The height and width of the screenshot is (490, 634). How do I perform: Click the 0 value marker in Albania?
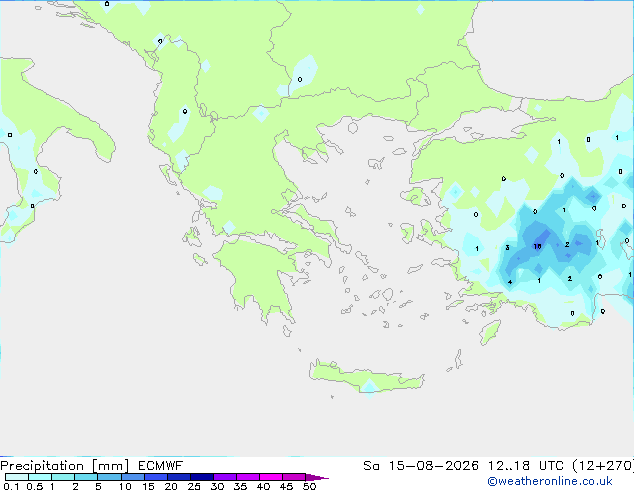point(185,111)
